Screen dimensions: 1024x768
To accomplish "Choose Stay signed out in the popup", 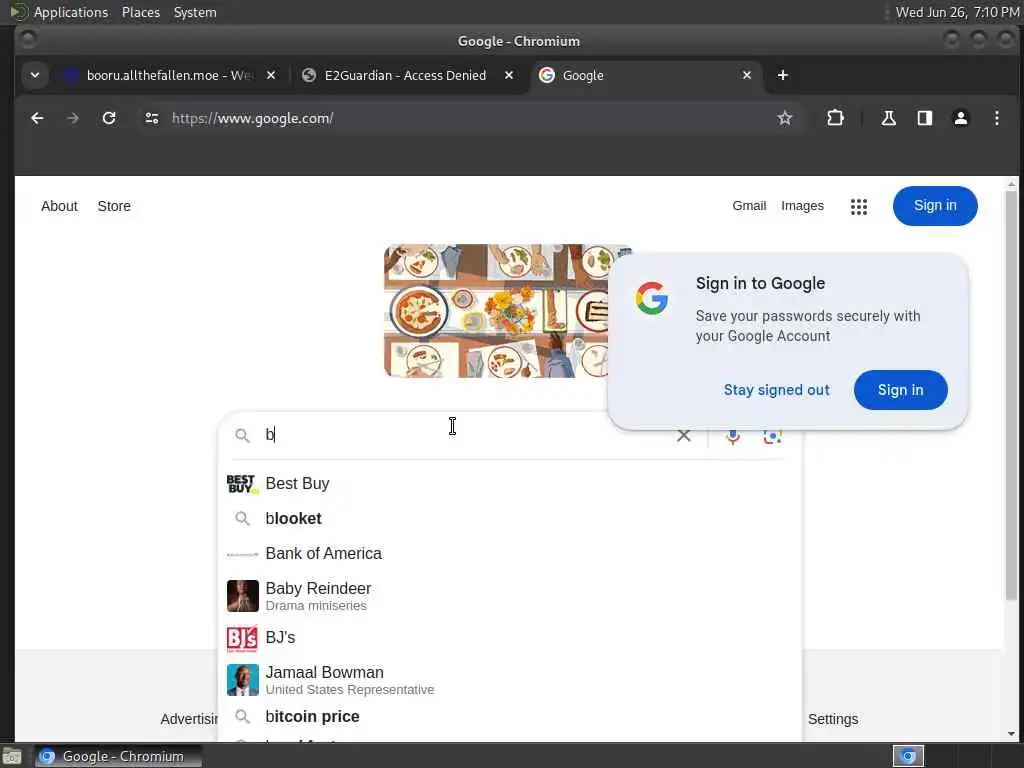I will [776, 390].
